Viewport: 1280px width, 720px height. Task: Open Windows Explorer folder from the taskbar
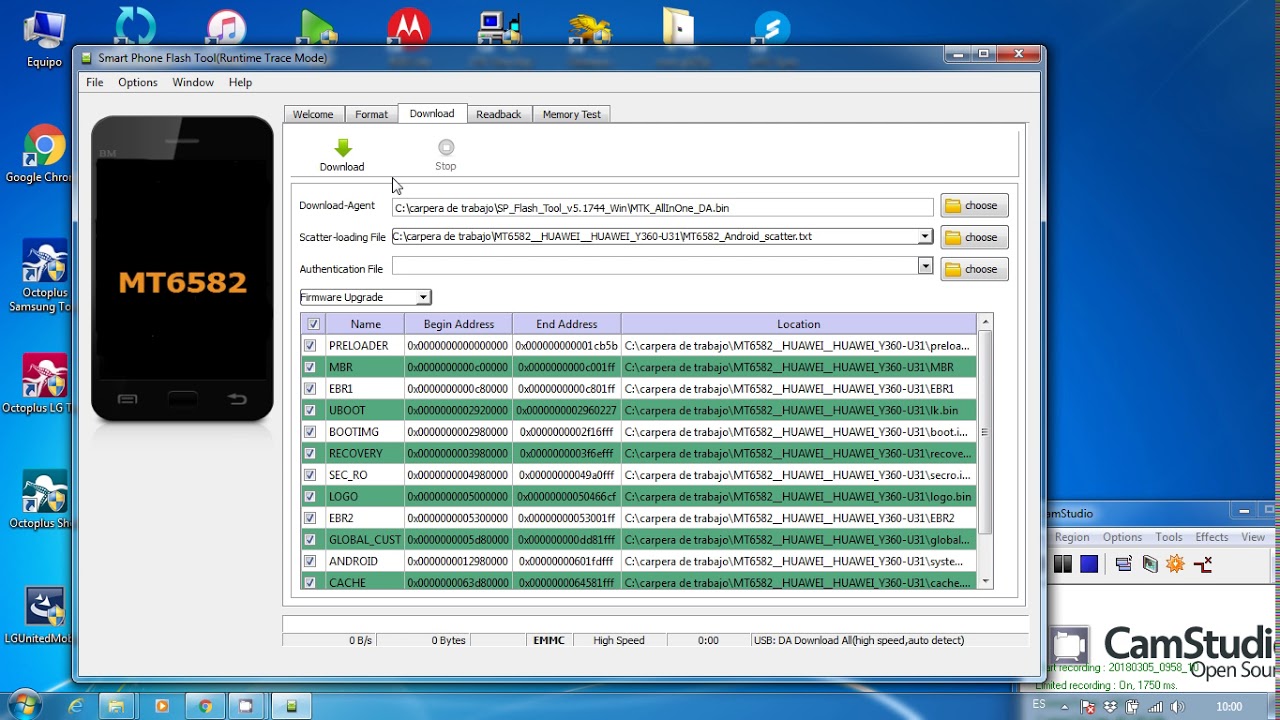pyautogui.click(x=117, y=706)
